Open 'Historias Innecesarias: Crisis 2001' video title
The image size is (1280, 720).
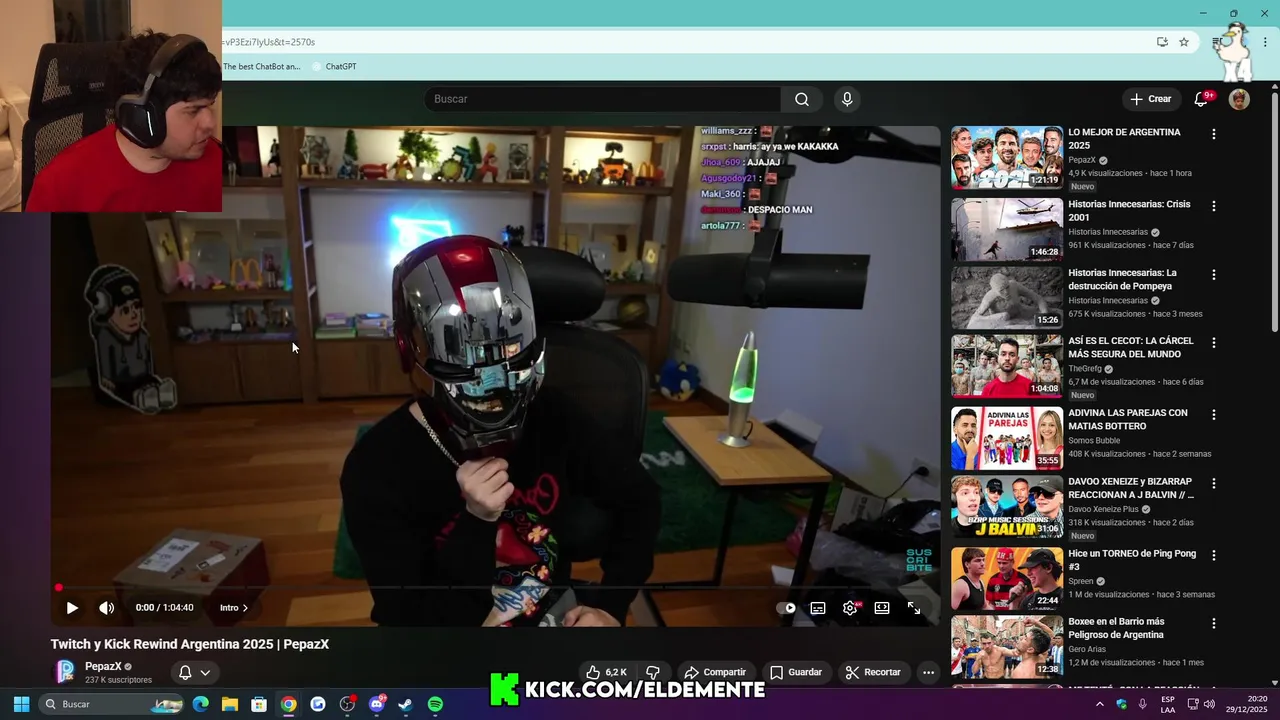tap(1129, 211)
